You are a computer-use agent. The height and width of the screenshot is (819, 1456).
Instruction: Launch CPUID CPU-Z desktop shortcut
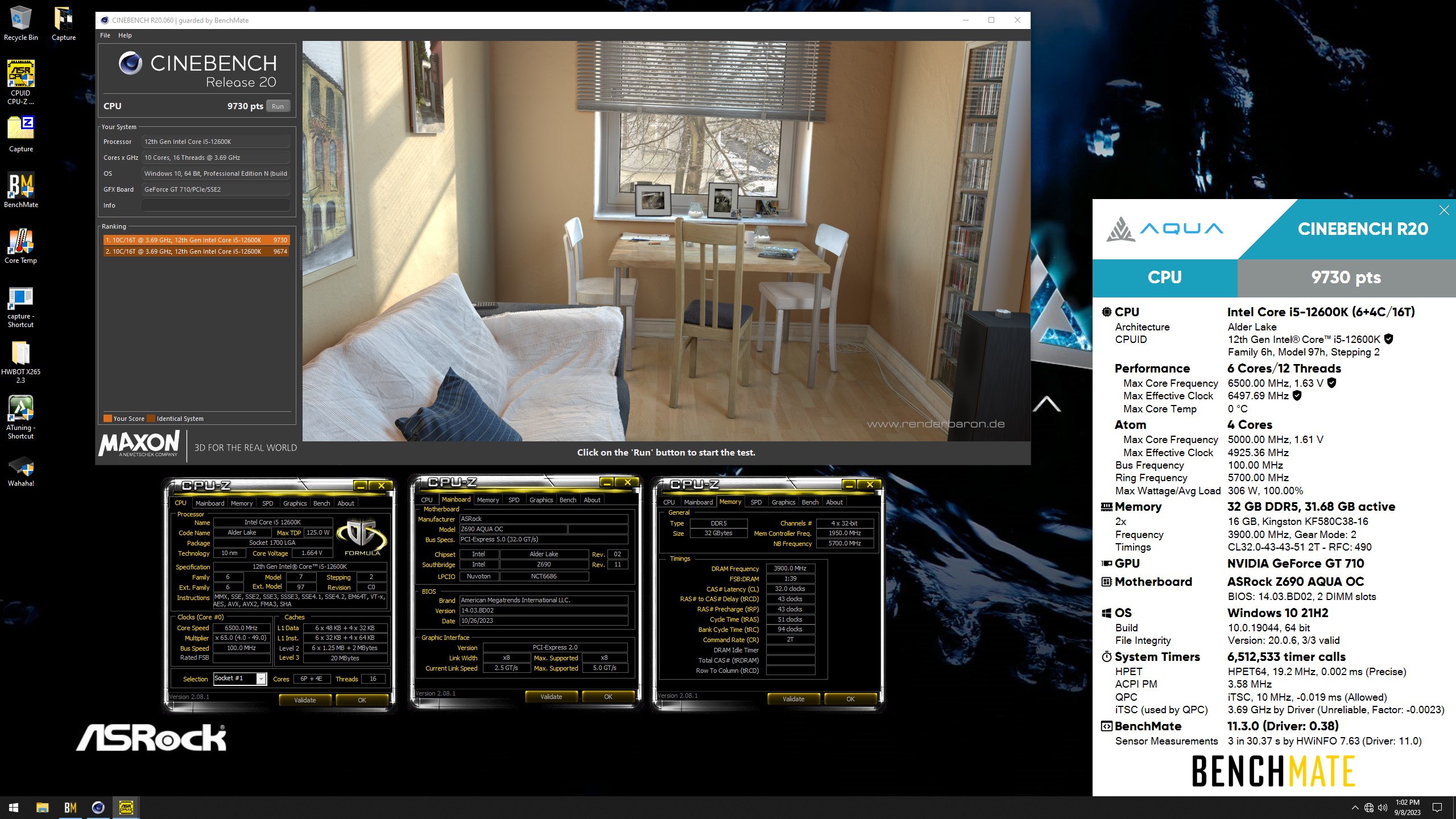pyautogui.click(x=20, y=82)
